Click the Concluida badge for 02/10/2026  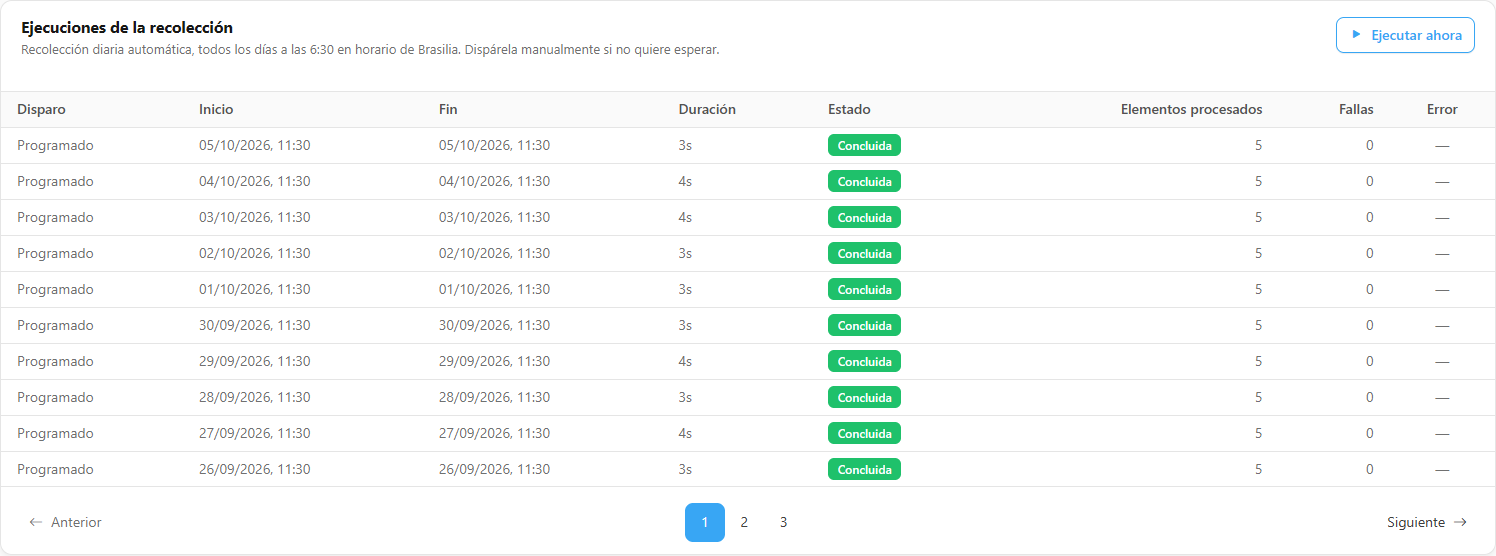coord(864,253)
